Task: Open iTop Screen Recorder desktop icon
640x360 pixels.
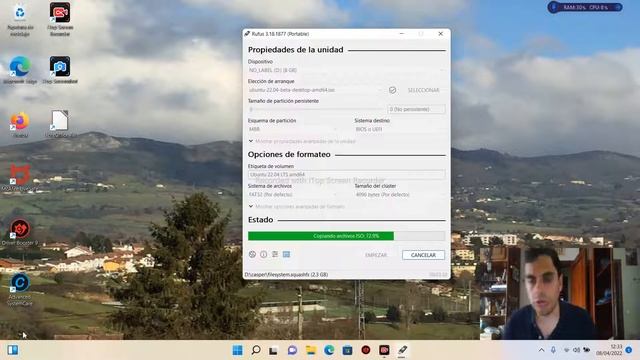Action: 60,19
